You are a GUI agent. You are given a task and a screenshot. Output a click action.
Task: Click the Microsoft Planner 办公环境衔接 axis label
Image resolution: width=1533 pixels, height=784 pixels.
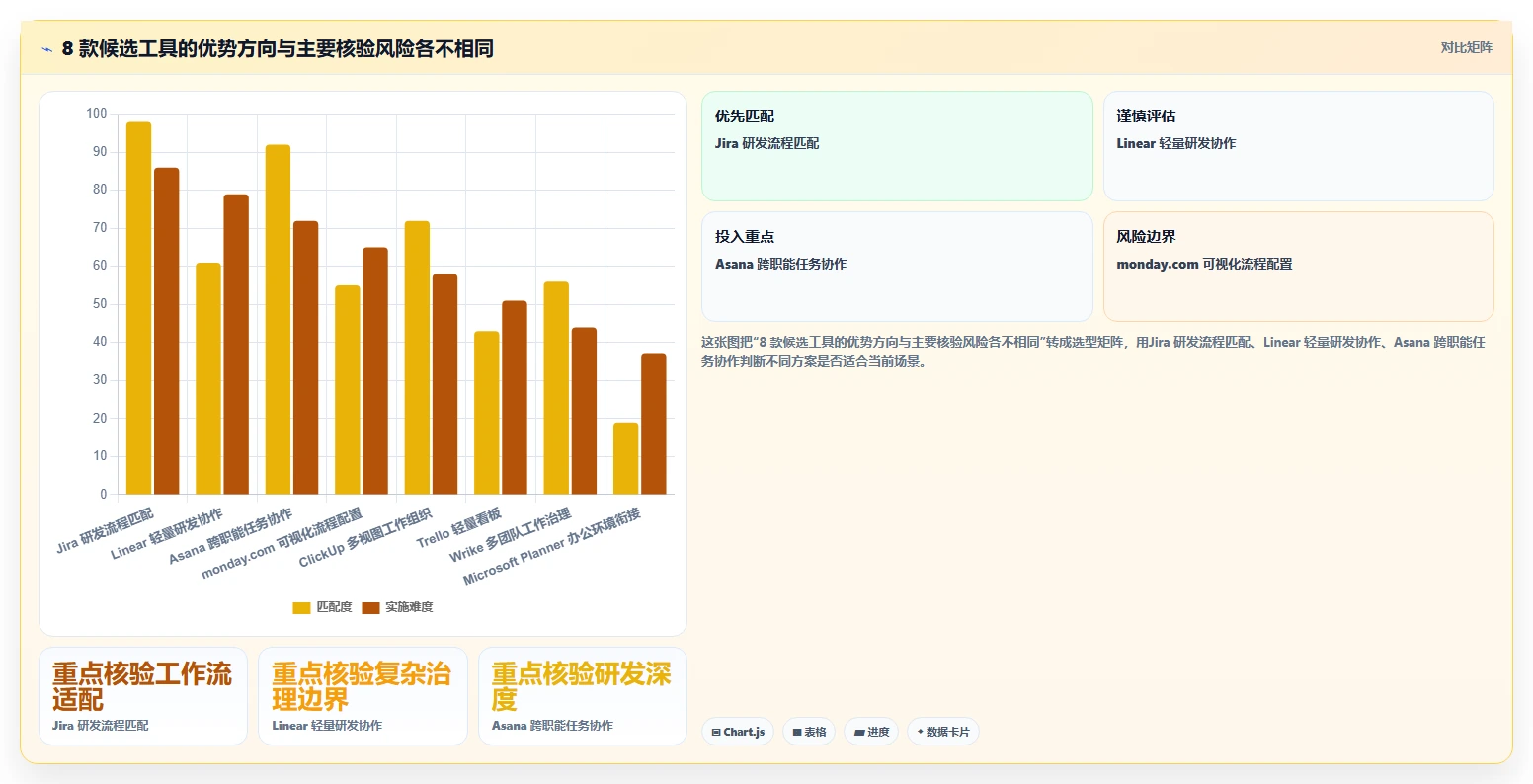click(553, 546)
